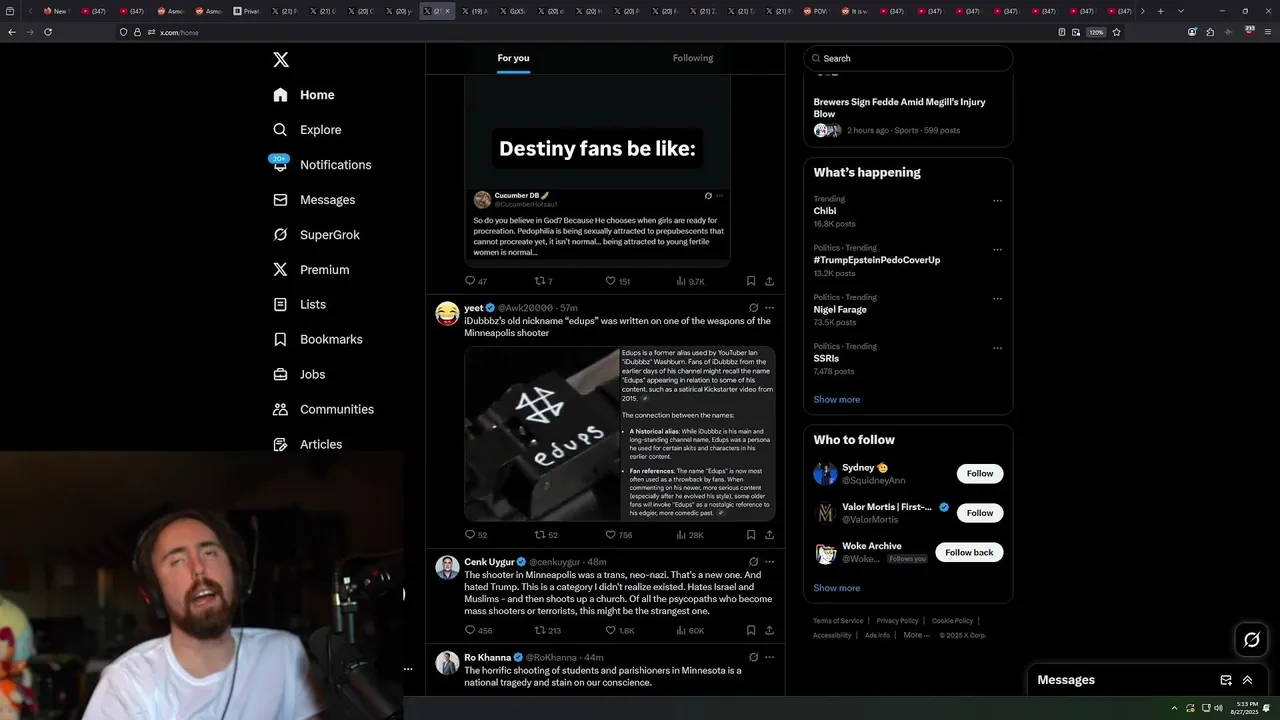1280x720 pixels.
Task: Switch to the Following tab
Action: tap(693, 58)
